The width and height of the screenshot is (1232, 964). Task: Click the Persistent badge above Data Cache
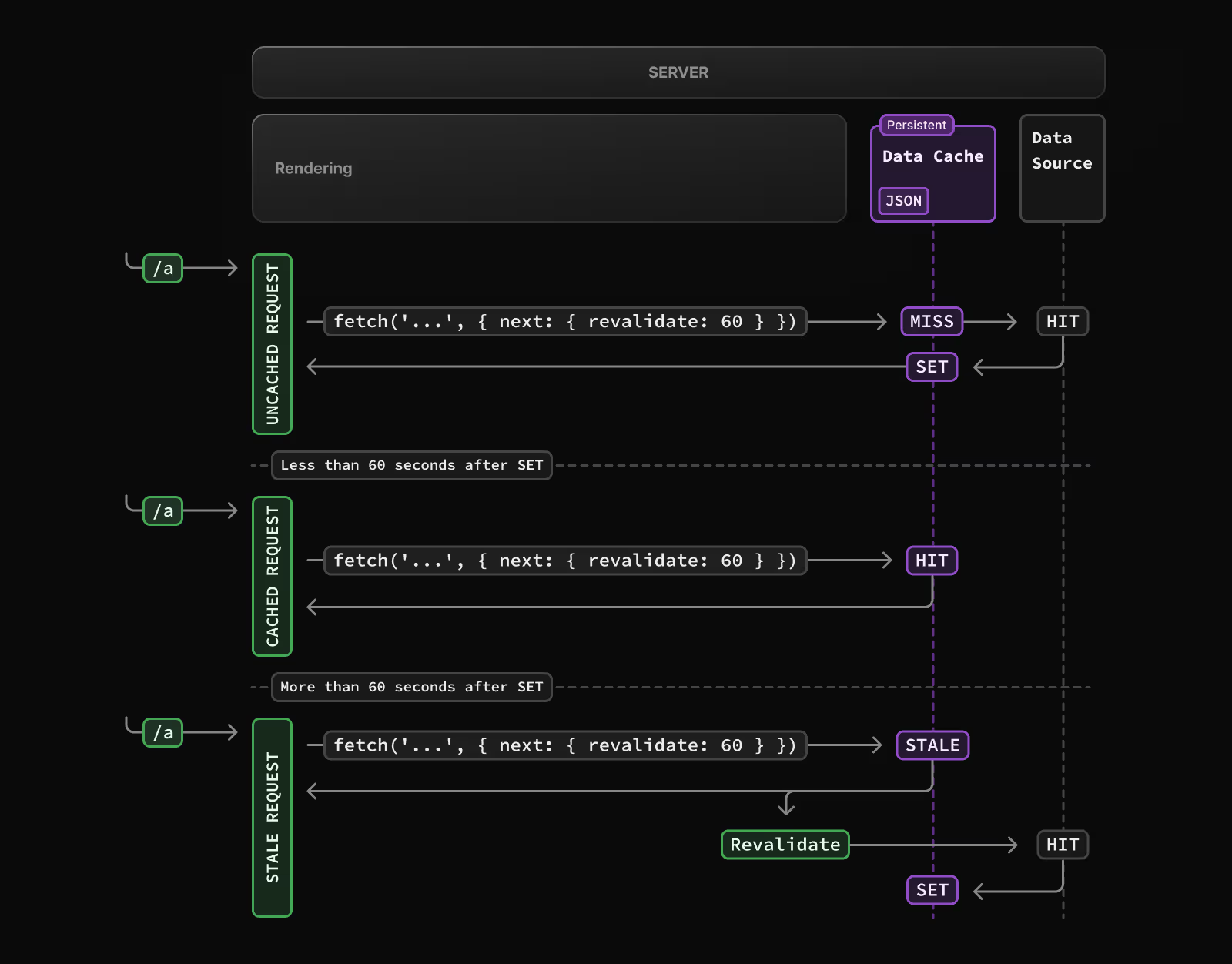(x=916, y=125)
